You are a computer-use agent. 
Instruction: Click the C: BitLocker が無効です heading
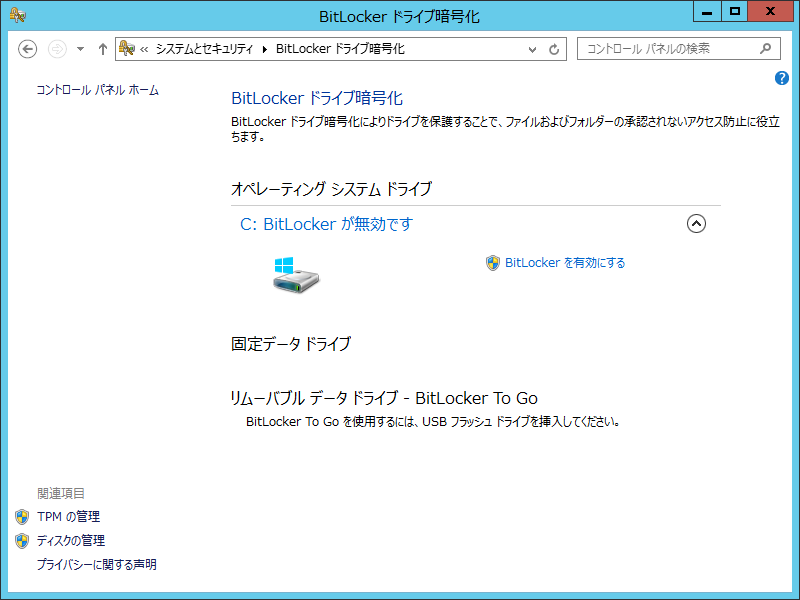click(x=327, y=224)
